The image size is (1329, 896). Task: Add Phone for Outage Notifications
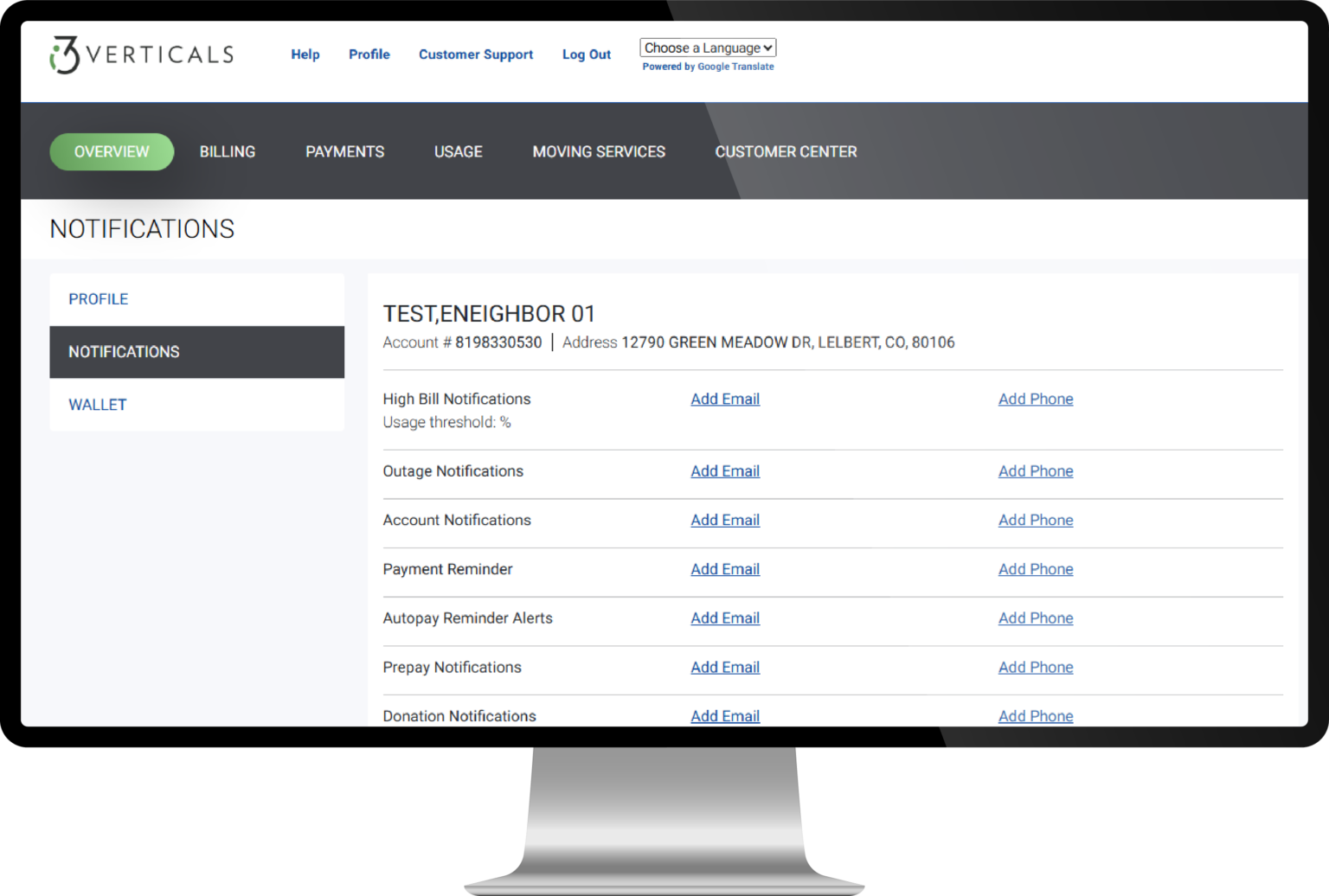(1035, 470)
